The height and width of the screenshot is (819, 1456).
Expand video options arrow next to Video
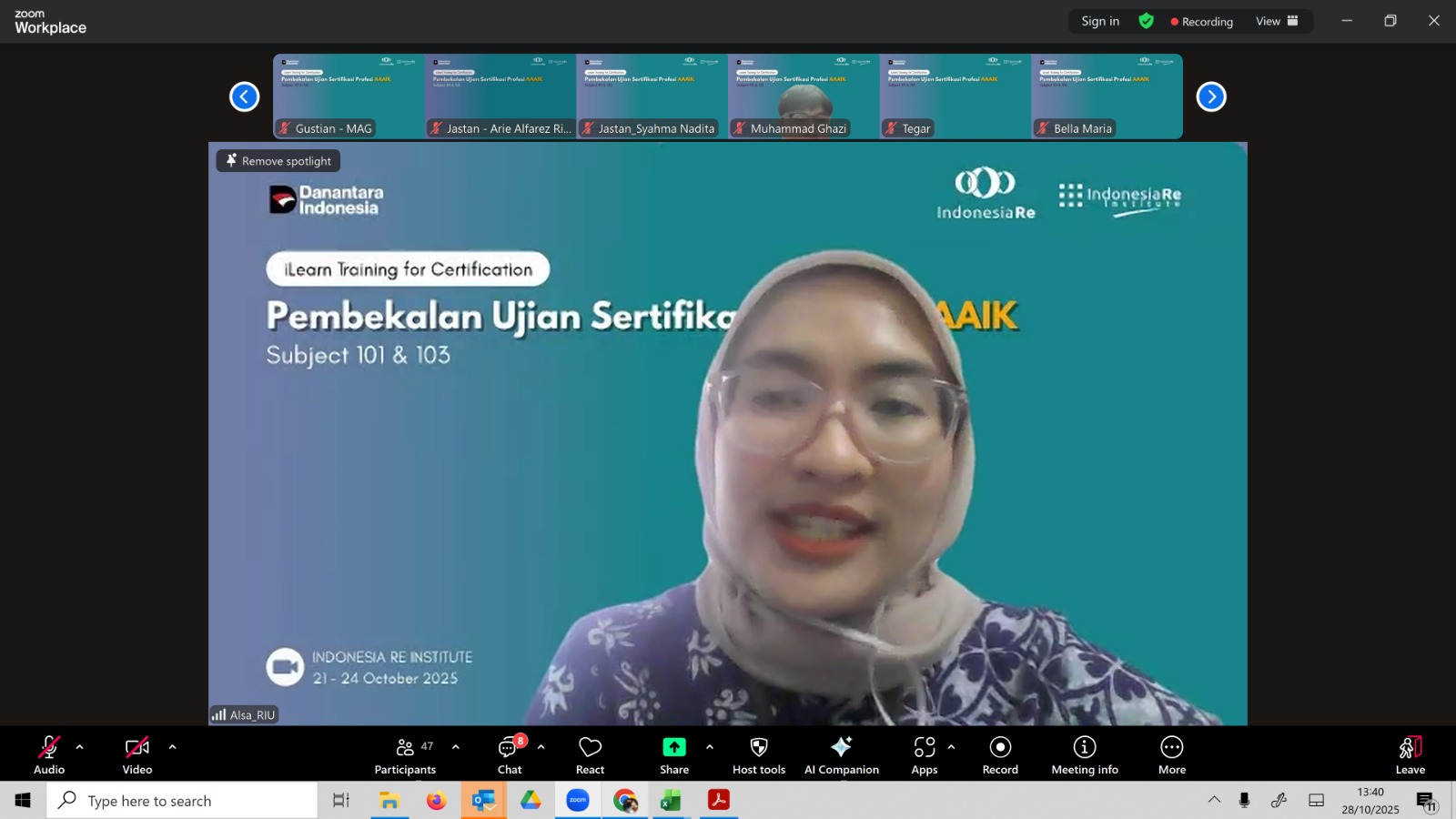172,747
